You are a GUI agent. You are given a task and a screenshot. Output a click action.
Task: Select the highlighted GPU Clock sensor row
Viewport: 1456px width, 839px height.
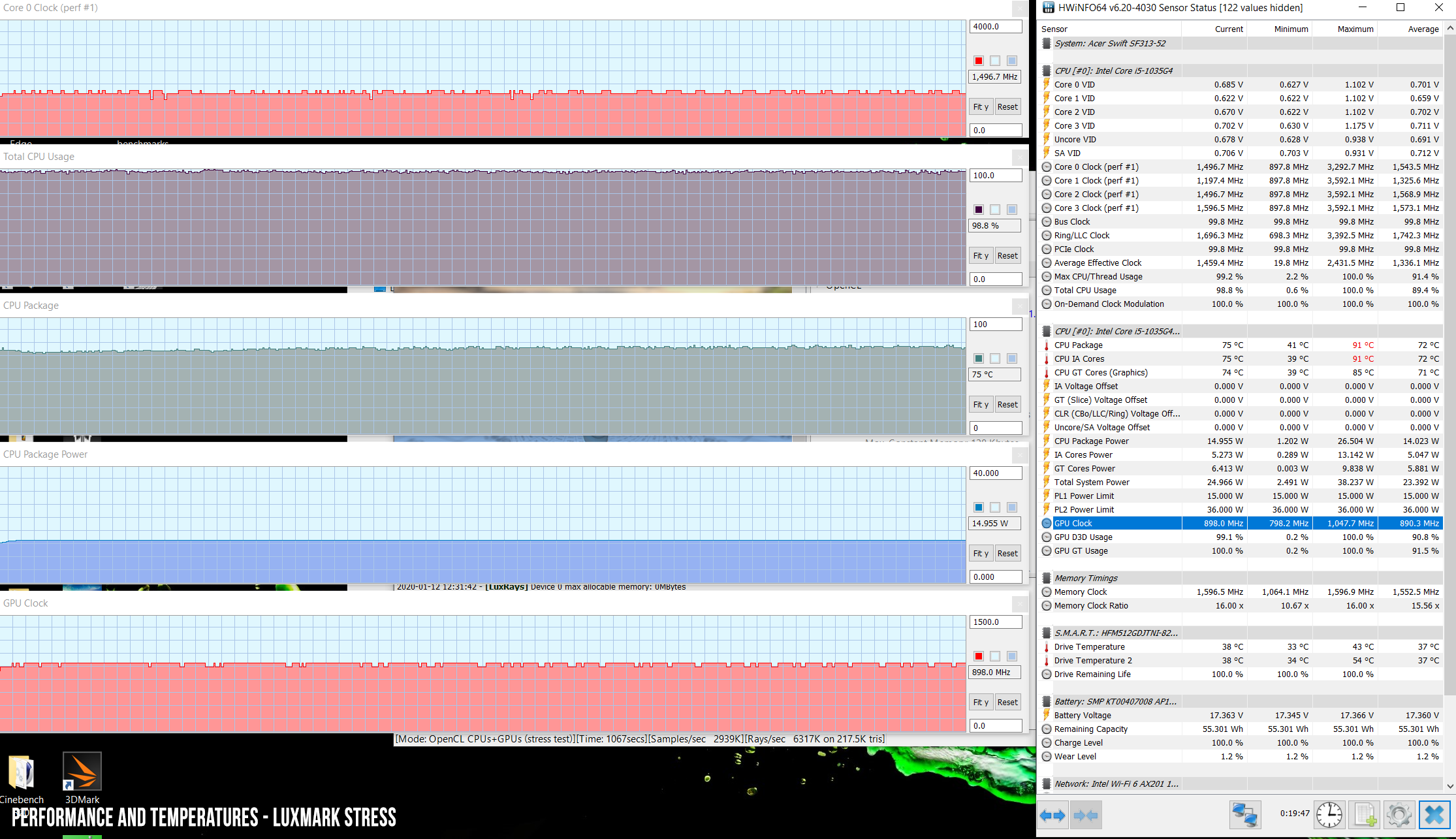pos(1240,524)
